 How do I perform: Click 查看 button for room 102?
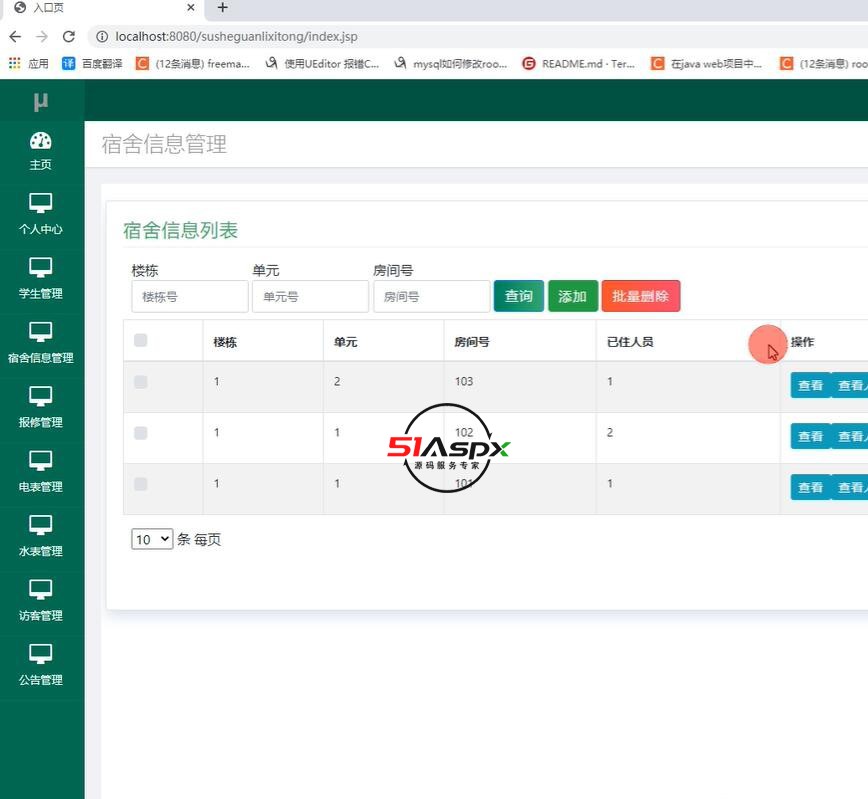810,436
